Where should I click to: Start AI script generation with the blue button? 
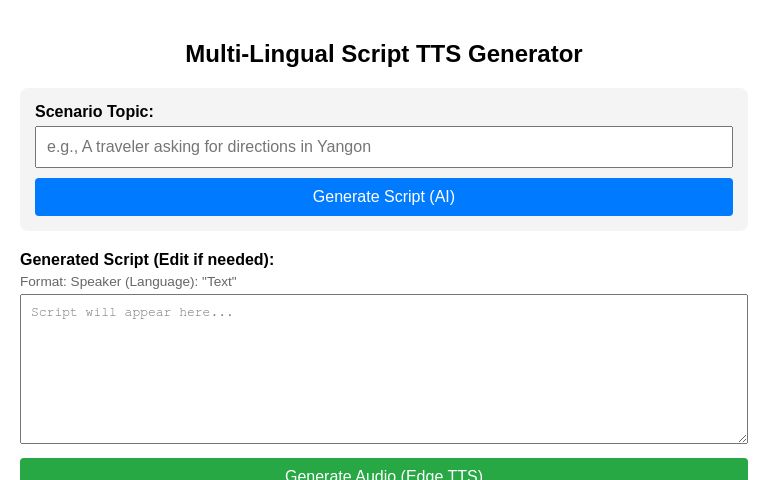coord(384,197)
